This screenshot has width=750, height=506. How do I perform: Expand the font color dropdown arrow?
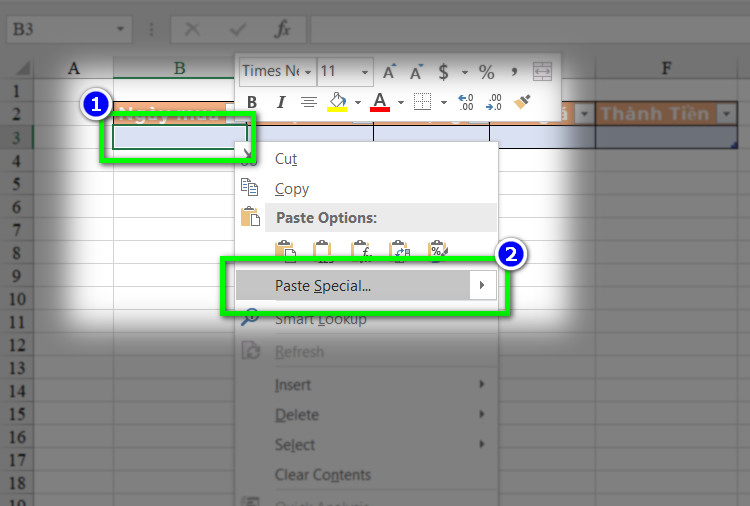(x=401, y=102)
